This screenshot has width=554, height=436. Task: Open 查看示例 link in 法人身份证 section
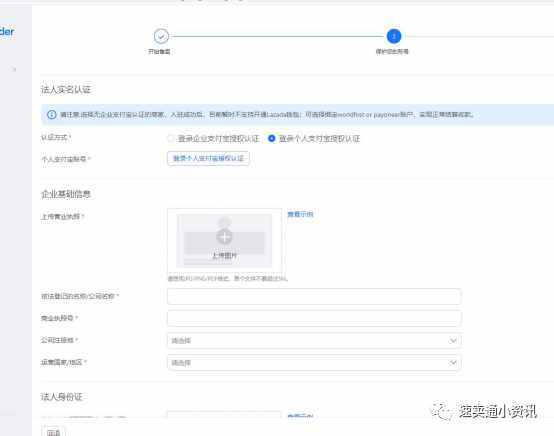300,416
